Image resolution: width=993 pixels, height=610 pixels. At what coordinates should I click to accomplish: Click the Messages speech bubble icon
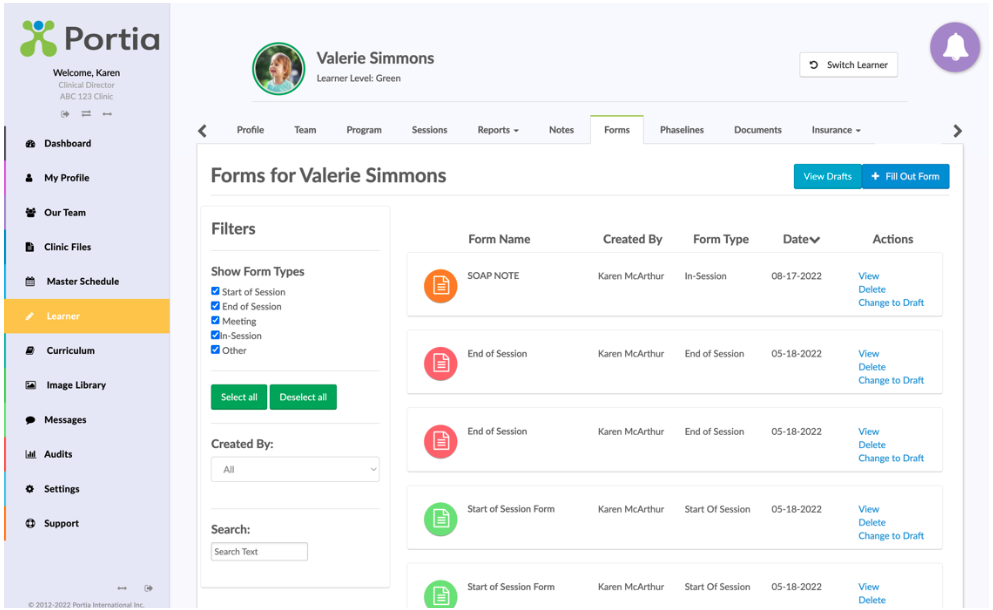point(30,420)
